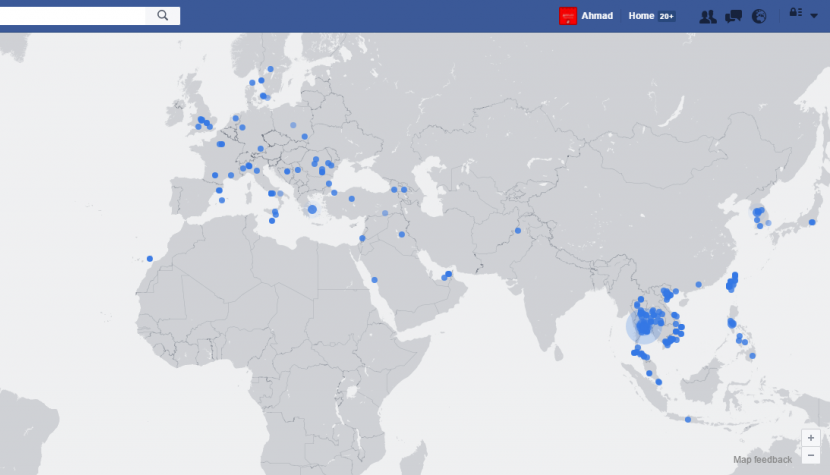Open Ahmad's profile name link
The width and height of the screenshot is (830, 475).
click(x=597, y=16)
